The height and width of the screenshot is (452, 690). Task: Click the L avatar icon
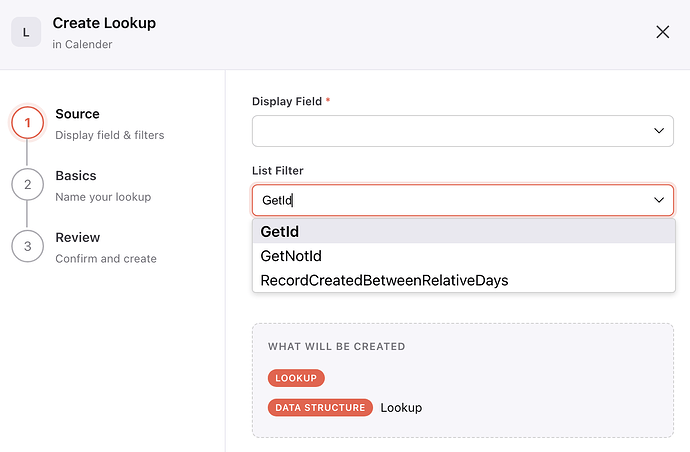click(26, 32)
